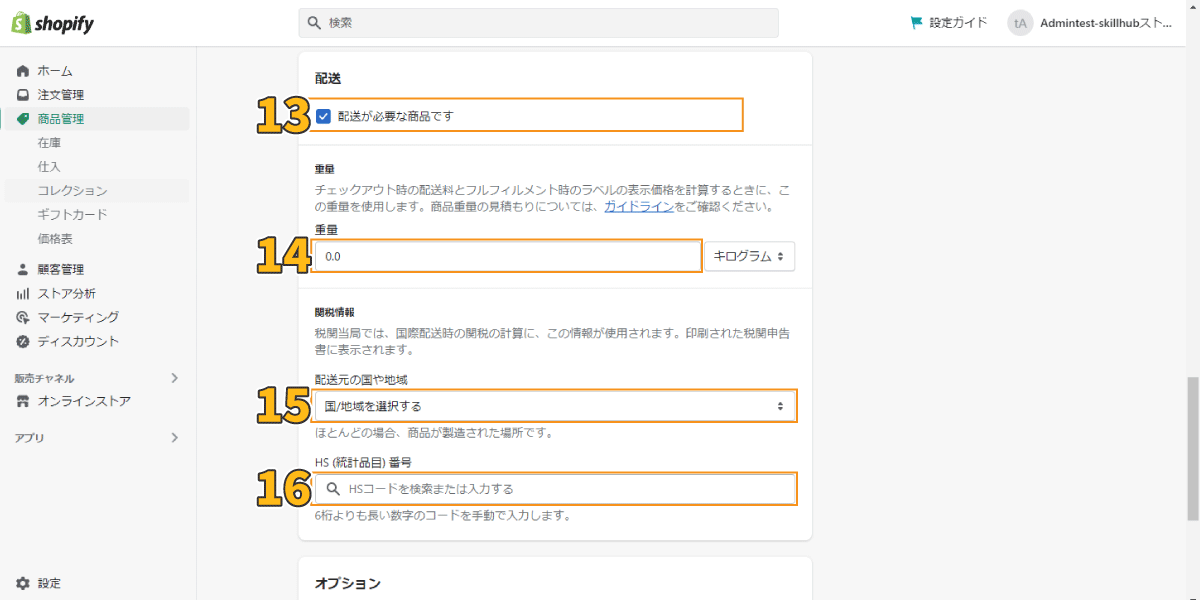The width and height of the screenshot is (1200, 600).
Task: Click the 注文管理 inbox icon
Action: pos(23,95)
